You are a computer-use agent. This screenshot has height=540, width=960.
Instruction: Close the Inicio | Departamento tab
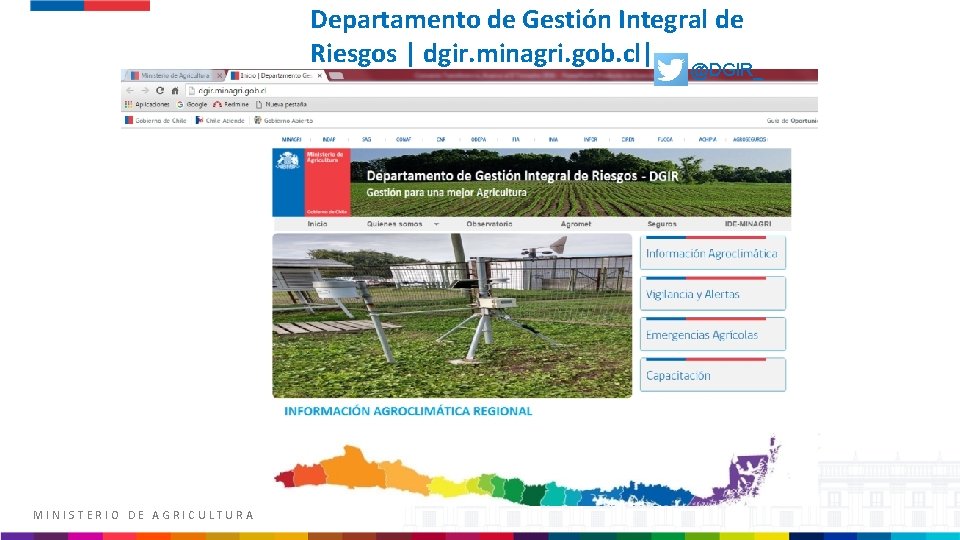coord(319,76)
